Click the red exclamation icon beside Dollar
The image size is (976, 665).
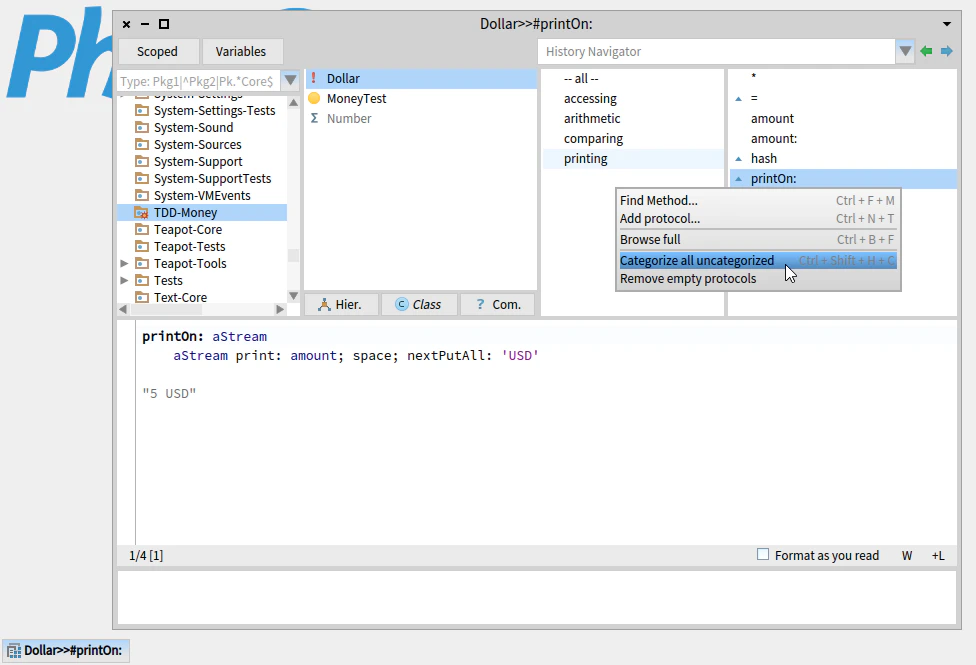pos(314,78)
